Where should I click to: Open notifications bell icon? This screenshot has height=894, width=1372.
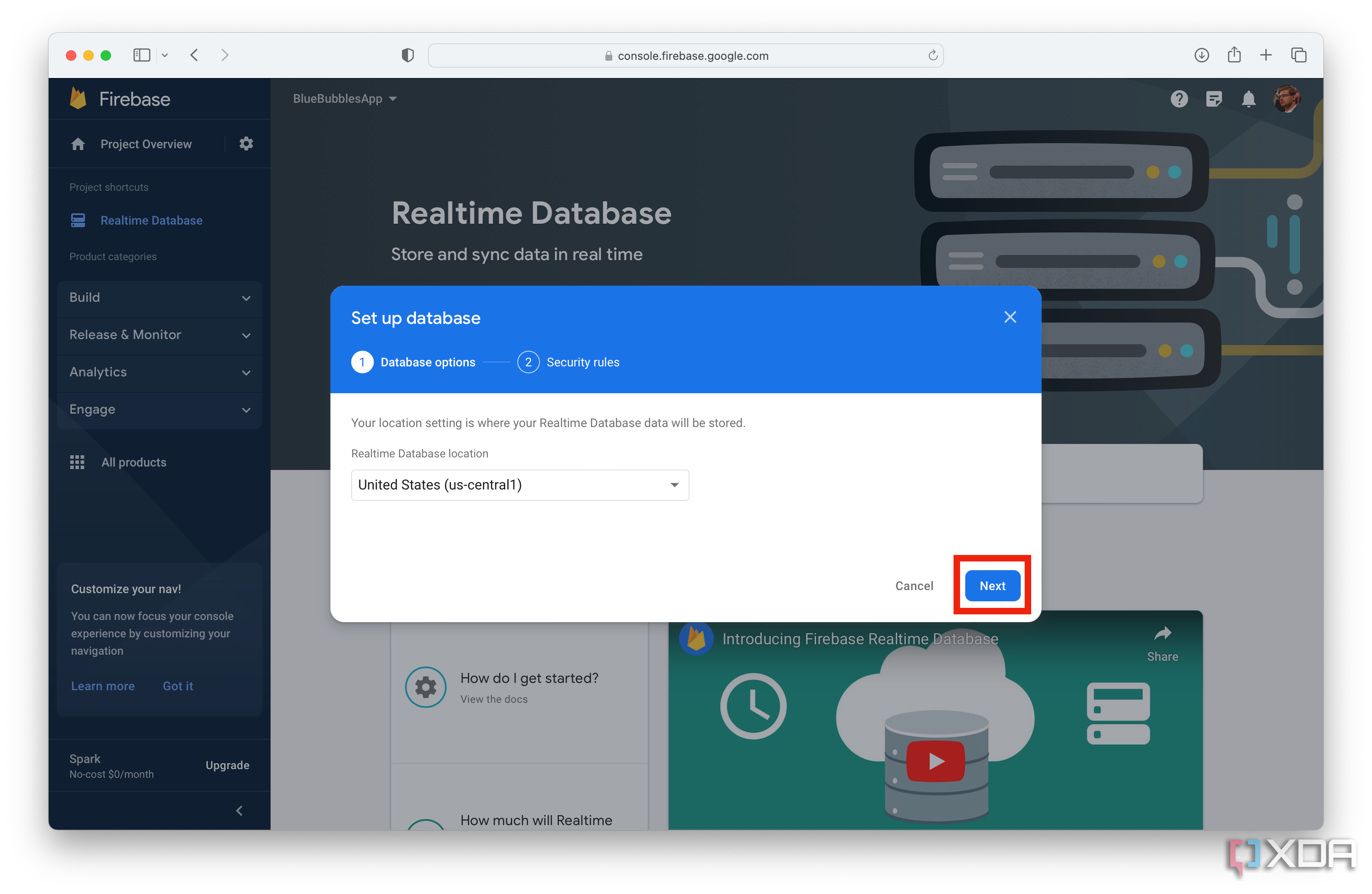tap(1248, 99)
